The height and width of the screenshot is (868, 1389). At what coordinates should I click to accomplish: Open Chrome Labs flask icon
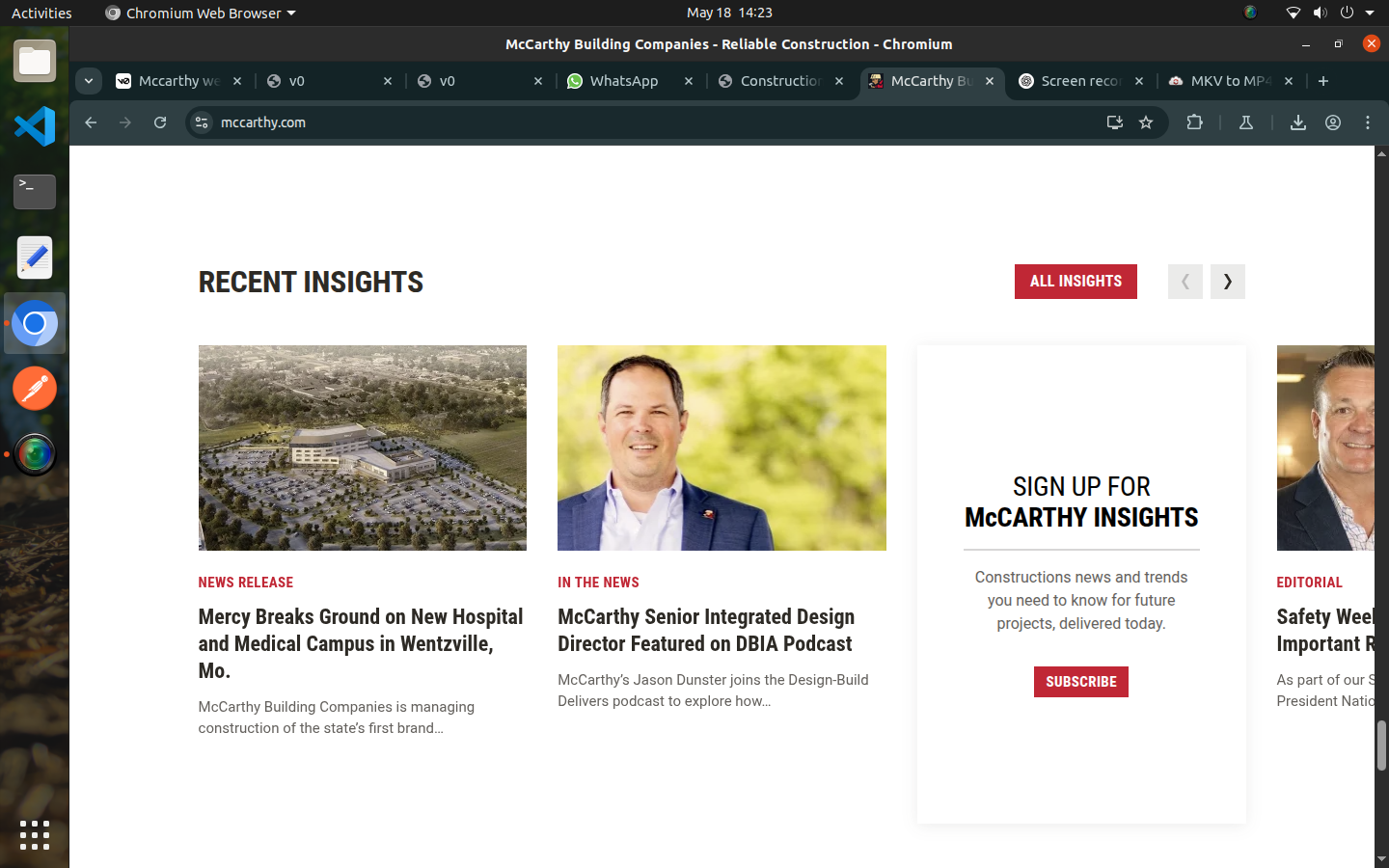tap(1246, 122)
